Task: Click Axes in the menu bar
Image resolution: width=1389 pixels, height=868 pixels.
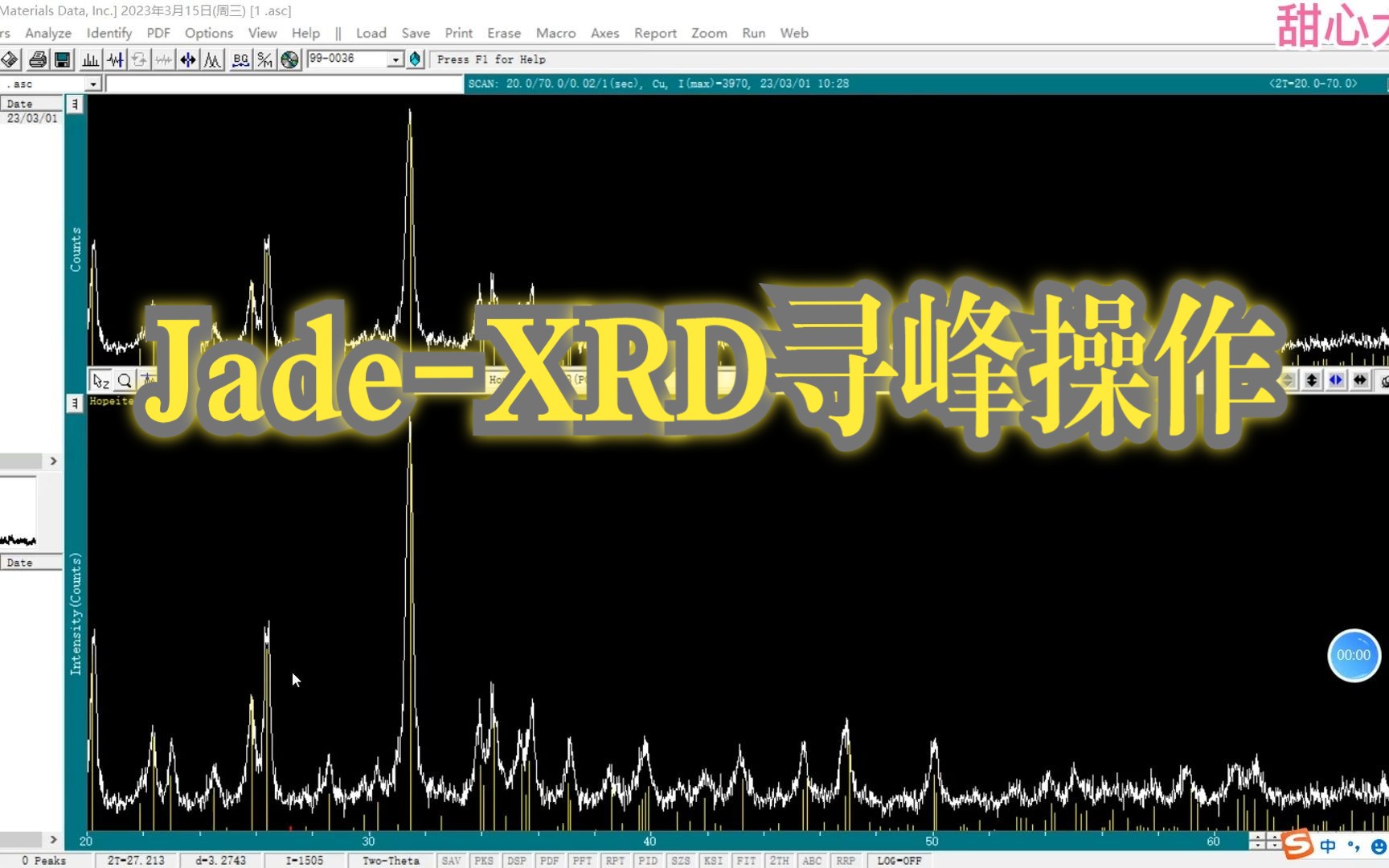Action: 605,33
